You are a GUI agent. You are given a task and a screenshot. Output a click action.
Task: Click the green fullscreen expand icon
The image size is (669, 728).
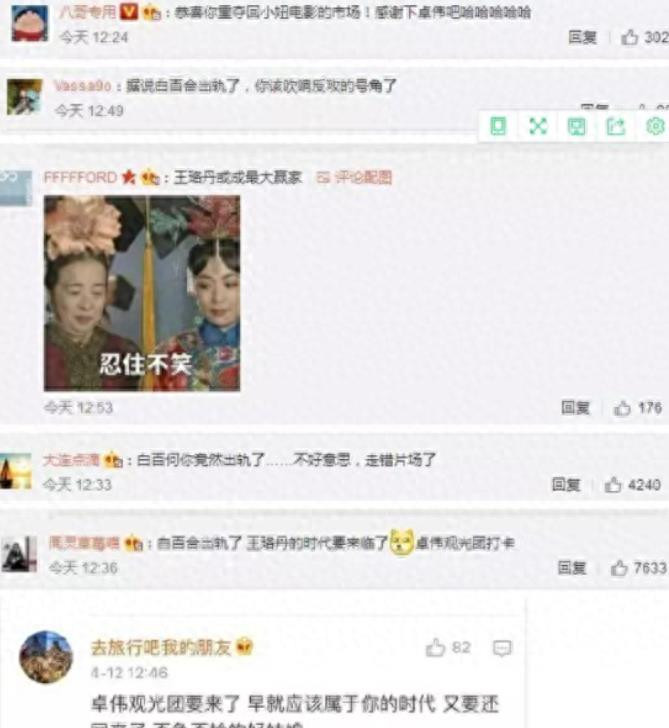point(538,126)
